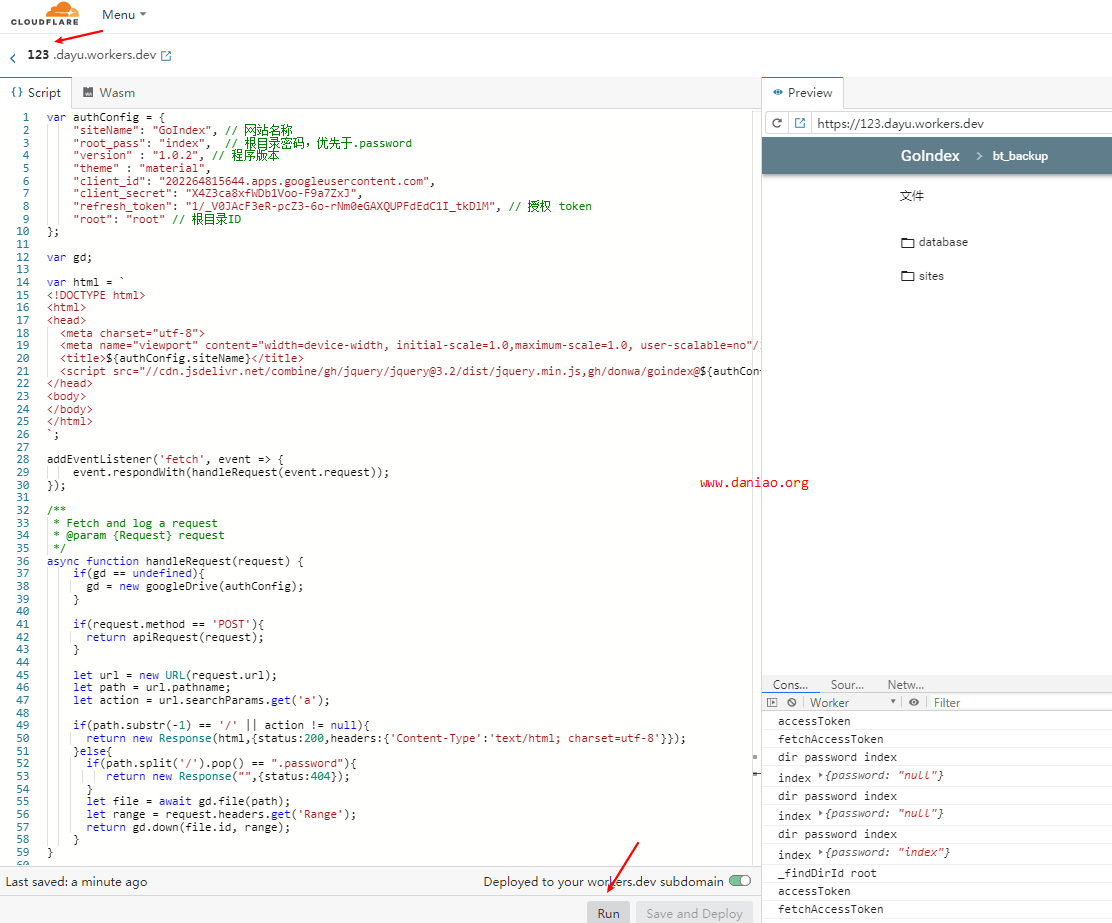Open preview in new window icon
Image resolution: width=1112 pixels, height=923 pixels.
tap(800, 123)
